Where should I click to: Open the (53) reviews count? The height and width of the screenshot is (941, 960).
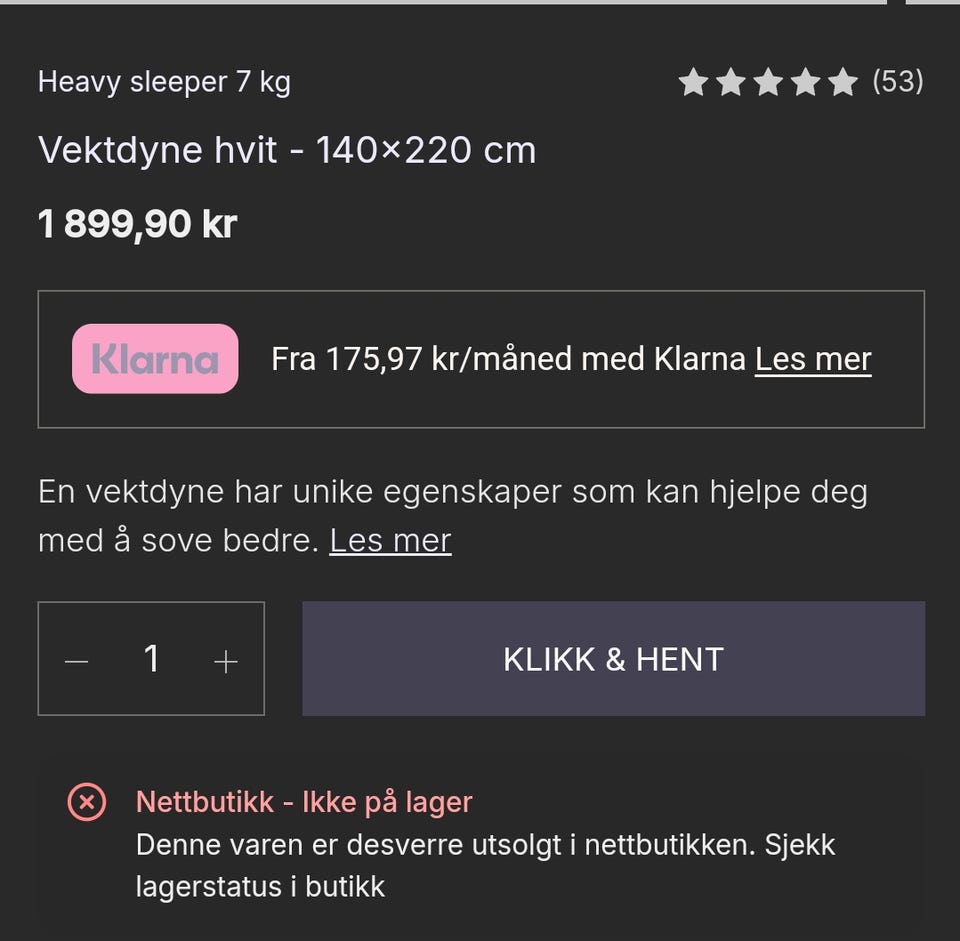point(897,82)
